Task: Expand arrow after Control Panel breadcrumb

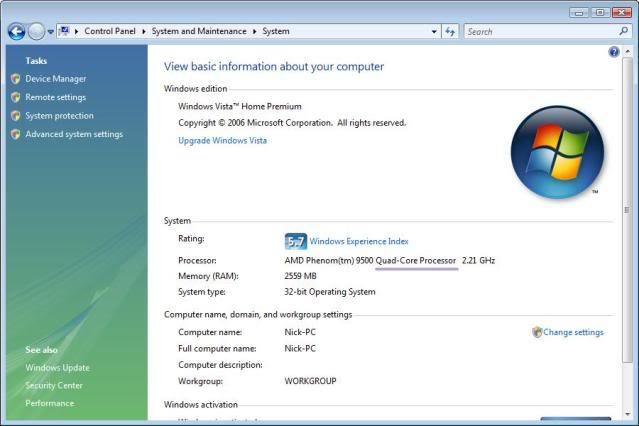Action: tap(143, 31)
